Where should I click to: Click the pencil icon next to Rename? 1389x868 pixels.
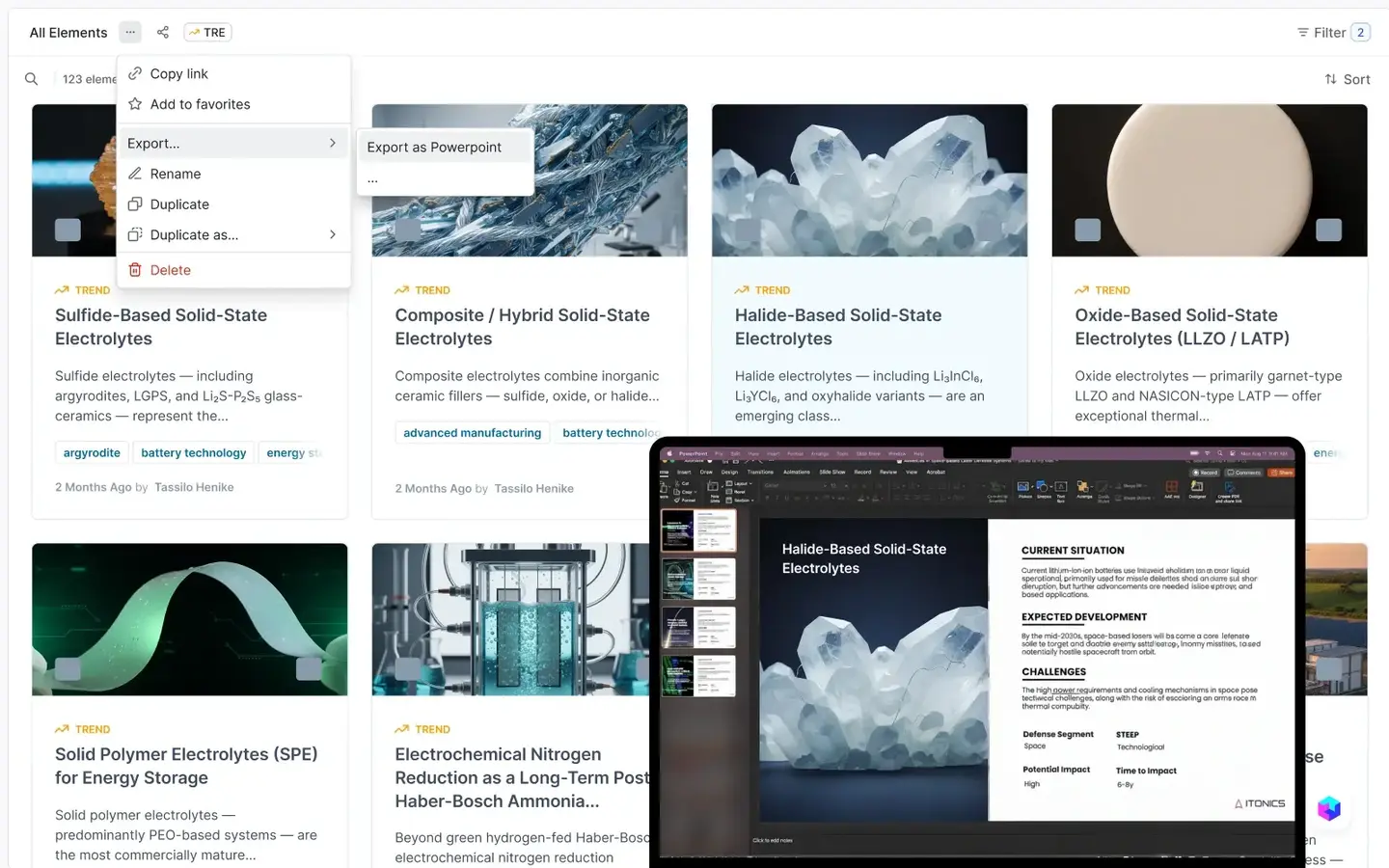pyautogui.click(x=135, y=174)
